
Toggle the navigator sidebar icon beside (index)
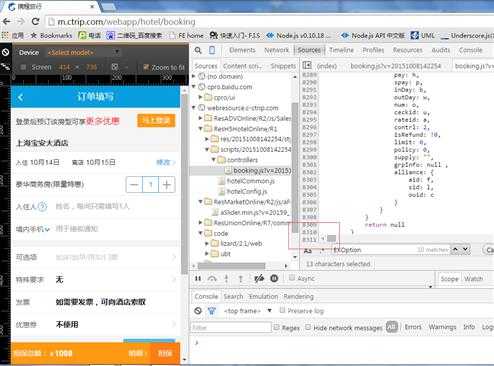pyautogui.click(x=307, y=65)
